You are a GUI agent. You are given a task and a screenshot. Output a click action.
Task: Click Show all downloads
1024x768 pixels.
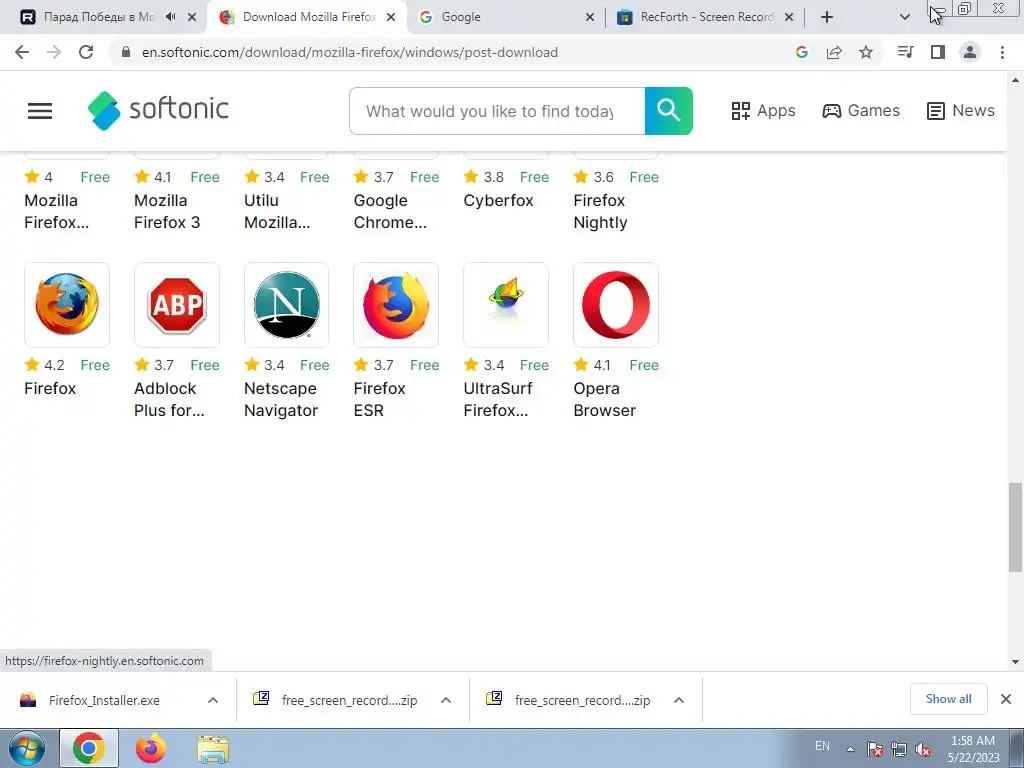948,699
